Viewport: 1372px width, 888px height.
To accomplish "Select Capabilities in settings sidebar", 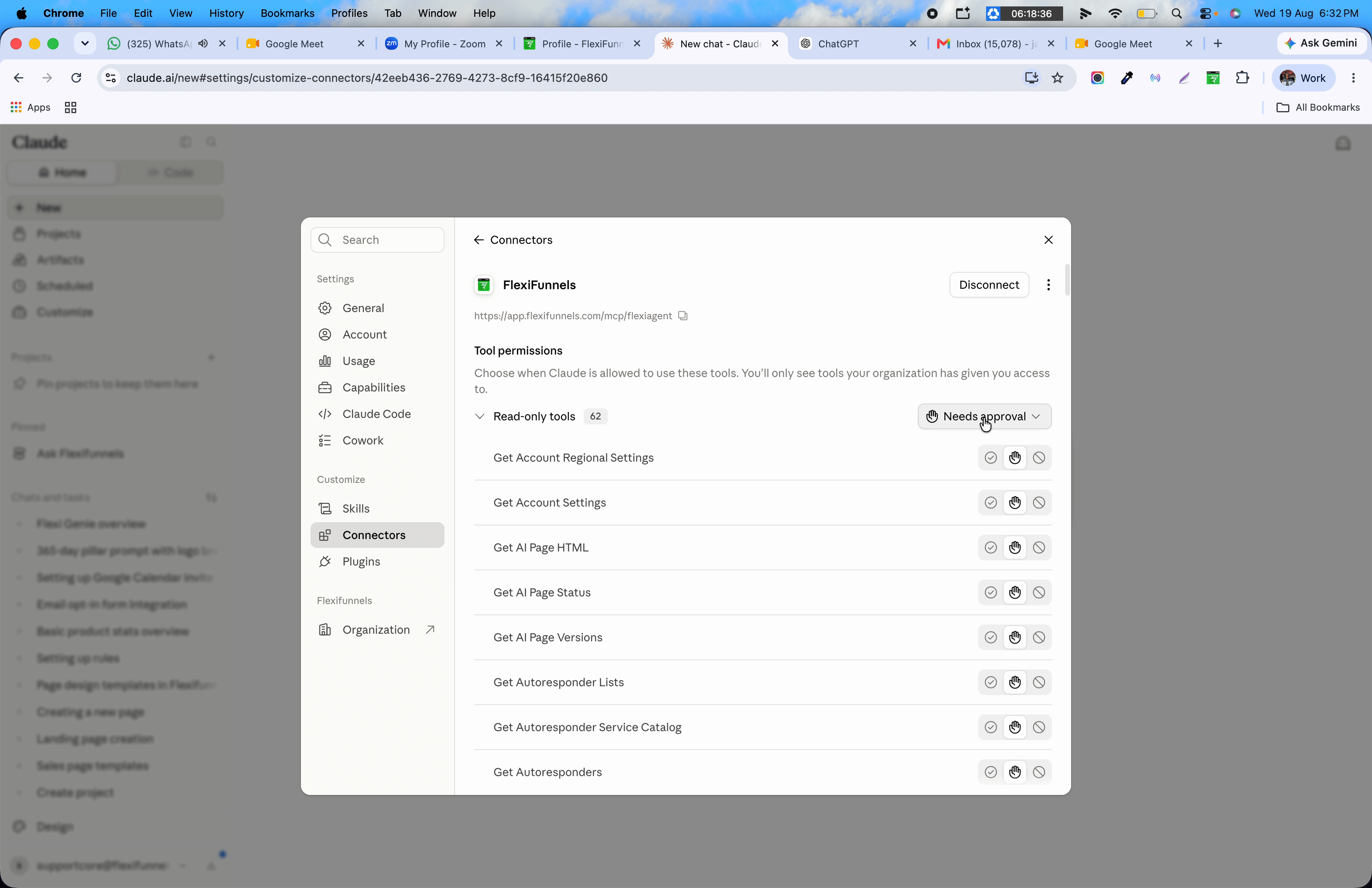I will click(x=377, y=388).
